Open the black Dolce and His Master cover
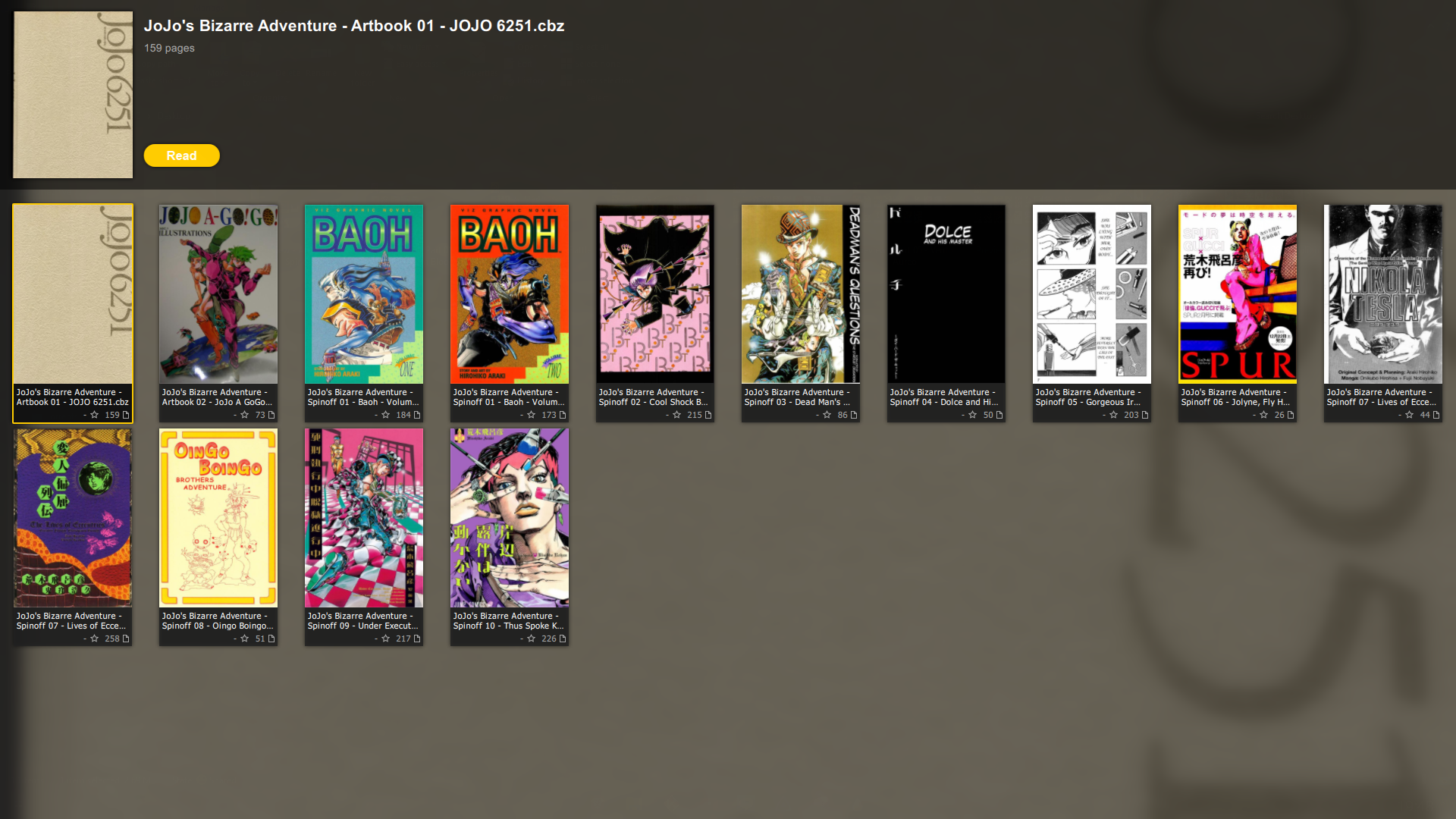 coord(946,294)
